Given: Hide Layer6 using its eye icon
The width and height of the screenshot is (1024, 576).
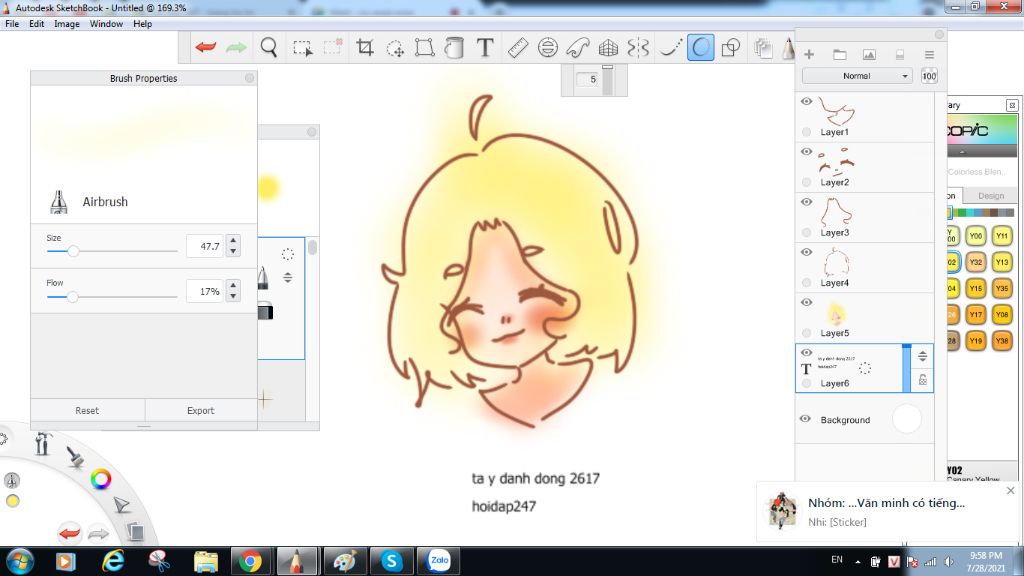Looking at the screenshot, I should 807,353.
